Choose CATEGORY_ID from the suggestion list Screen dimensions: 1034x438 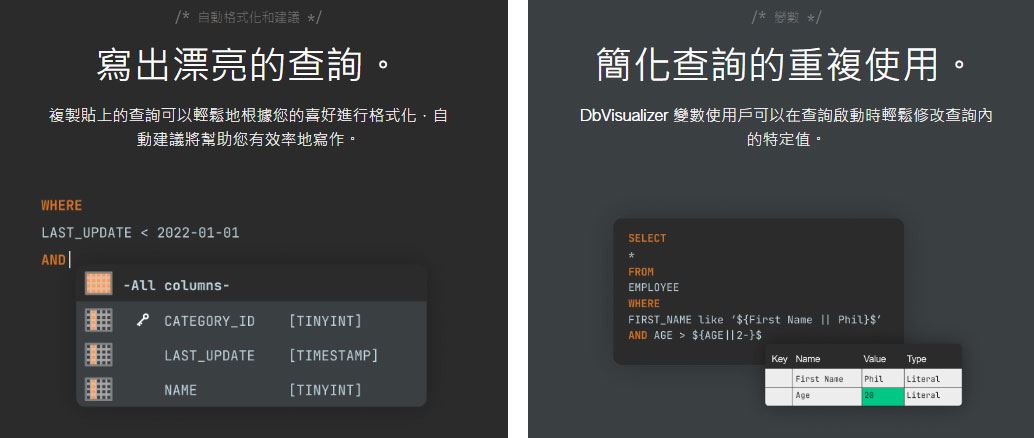point(209,321)
